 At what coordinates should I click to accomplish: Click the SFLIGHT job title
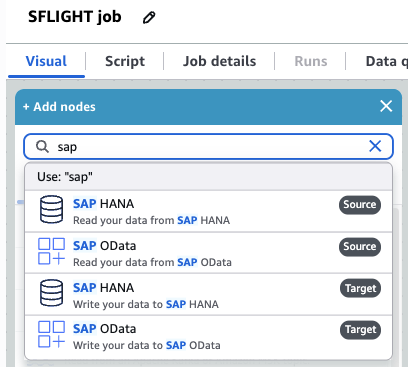[75, 17]
